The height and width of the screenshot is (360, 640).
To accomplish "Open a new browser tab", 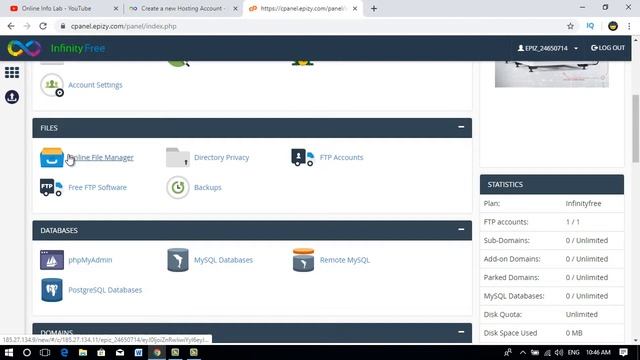I will pyautogui.click(x=374, y=9).
